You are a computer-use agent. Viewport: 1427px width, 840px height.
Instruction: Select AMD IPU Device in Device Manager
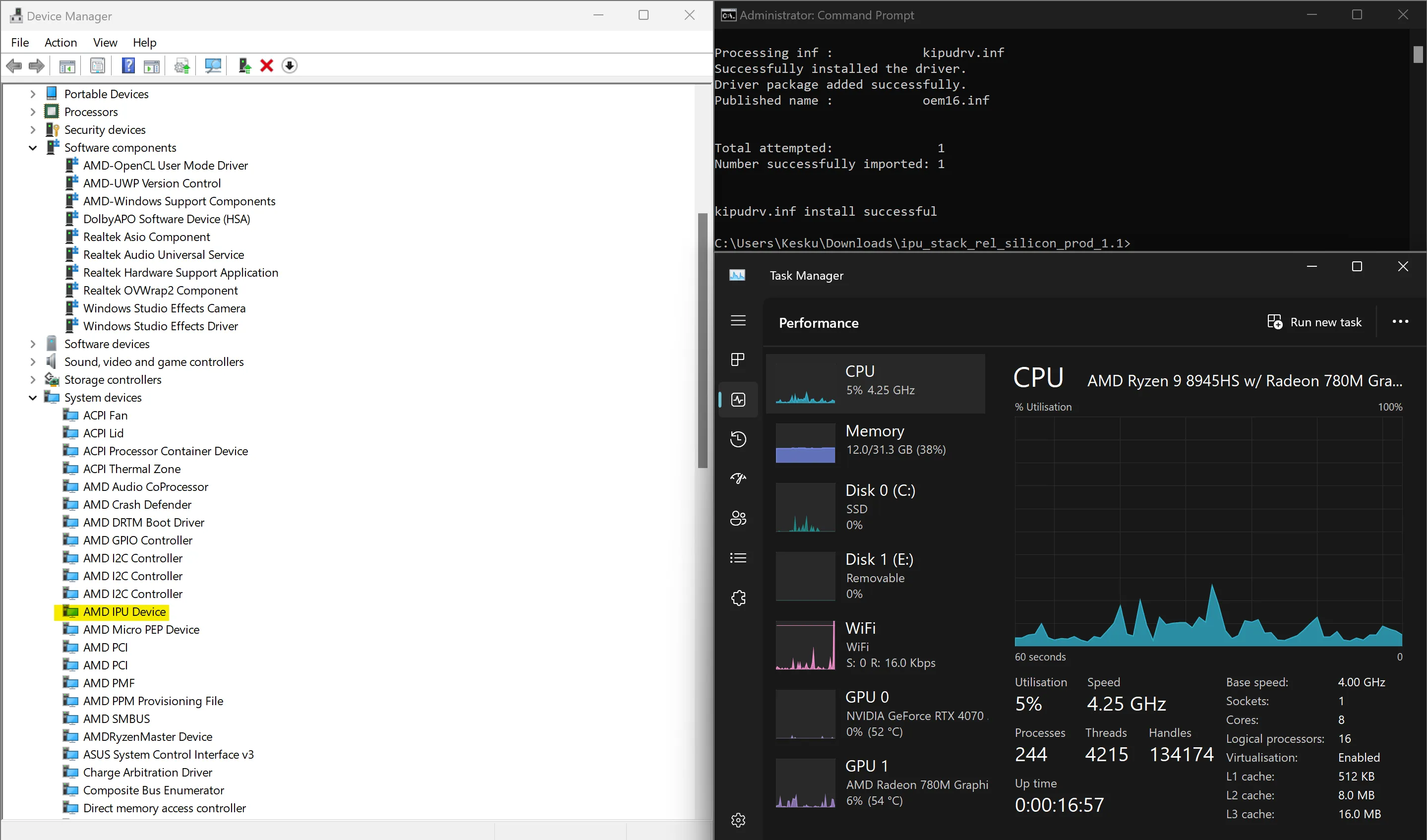124,611
